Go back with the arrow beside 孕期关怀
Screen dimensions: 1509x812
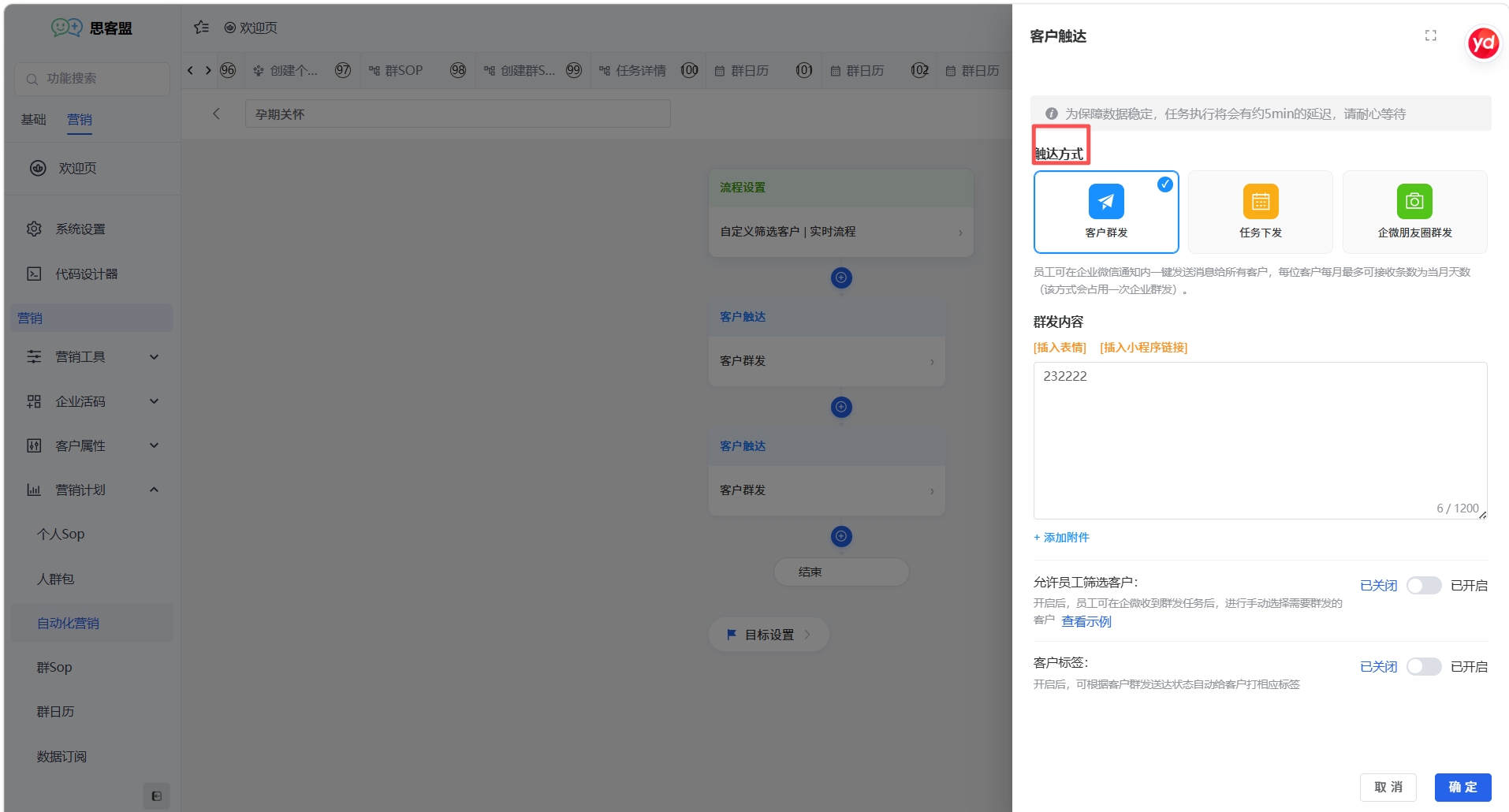[x=216, y=114]
